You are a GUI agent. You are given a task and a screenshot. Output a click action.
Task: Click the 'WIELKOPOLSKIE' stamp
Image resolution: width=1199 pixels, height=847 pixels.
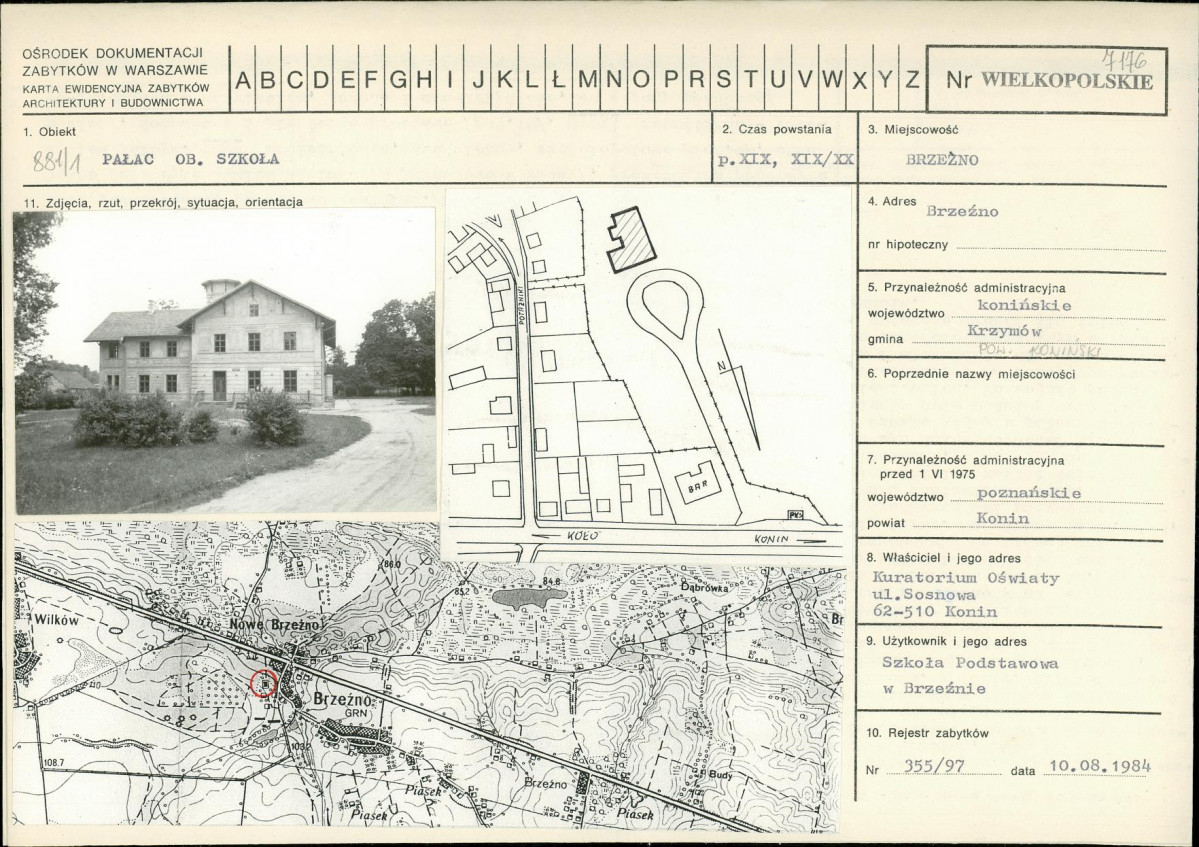tap(1067, 80)
